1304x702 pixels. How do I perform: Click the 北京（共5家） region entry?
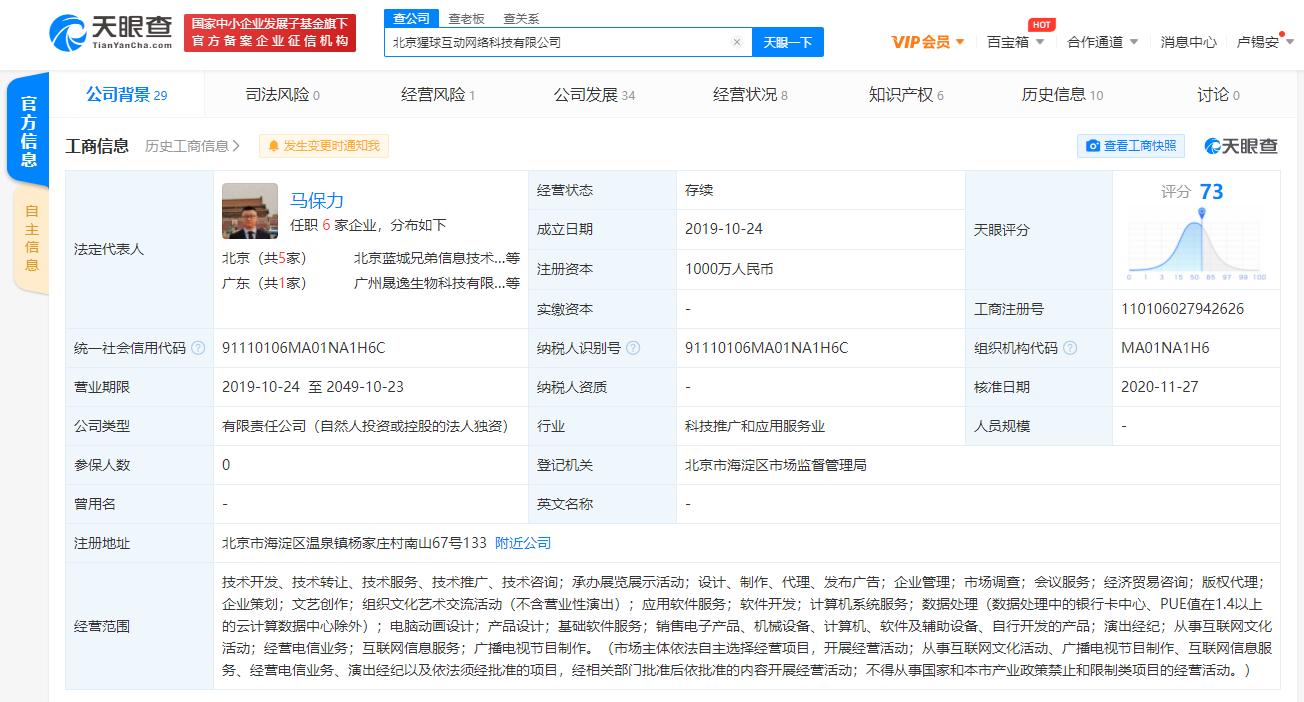coord(264,258)
